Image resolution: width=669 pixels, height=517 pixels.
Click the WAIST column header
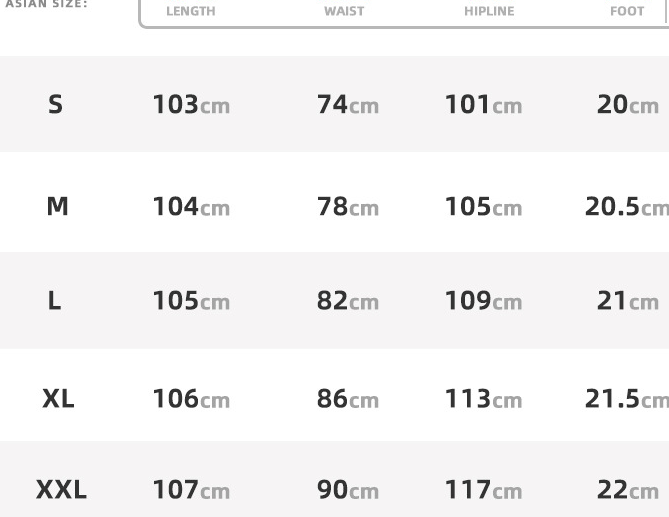click(344, 12)
